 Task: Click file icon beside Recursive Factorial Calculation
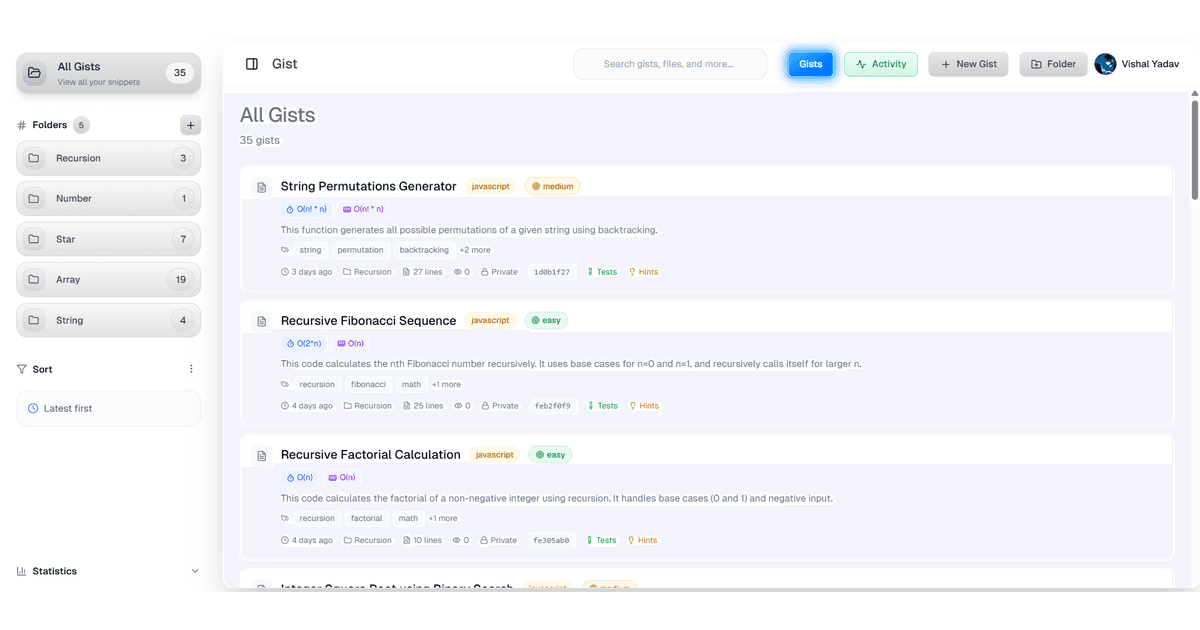pos(261,455)
